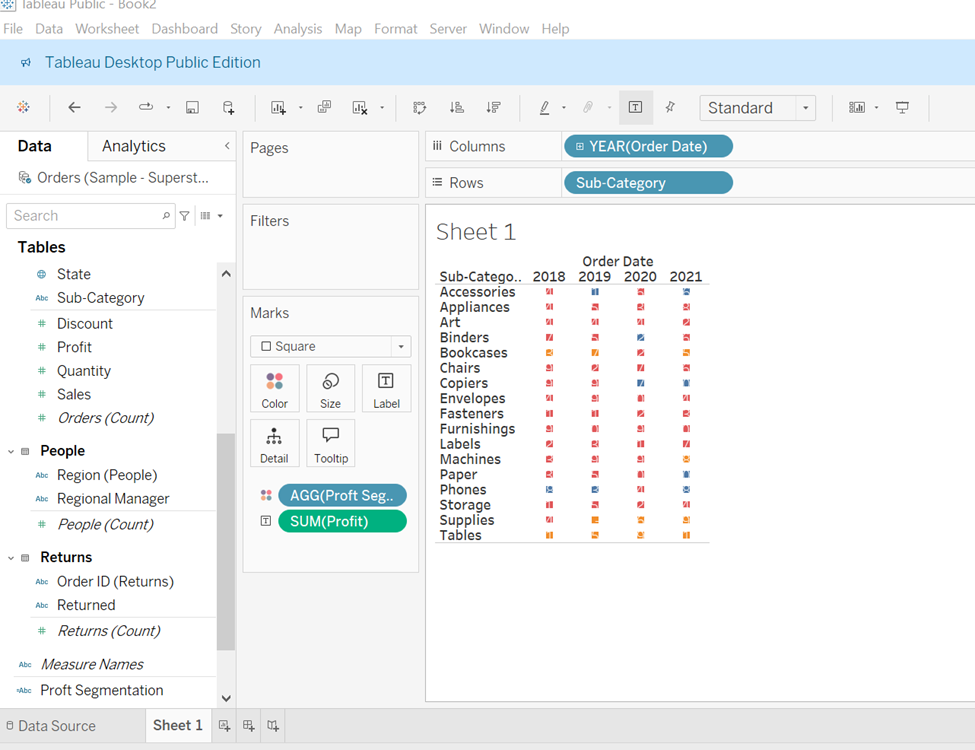The image size is (975, 750).
Task: Click the filter fields funnel icon
Action: point(185,216)
